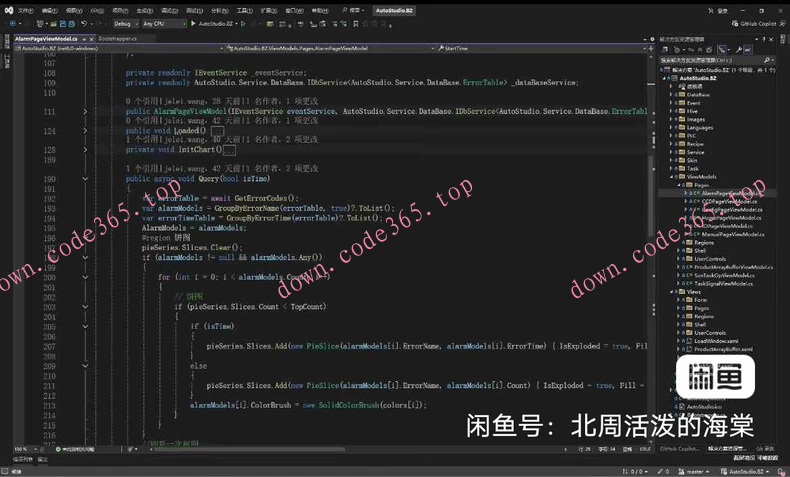Expand the Service folder in Solution Explorer
Screen dimensions: 790x477
(672, 152)
